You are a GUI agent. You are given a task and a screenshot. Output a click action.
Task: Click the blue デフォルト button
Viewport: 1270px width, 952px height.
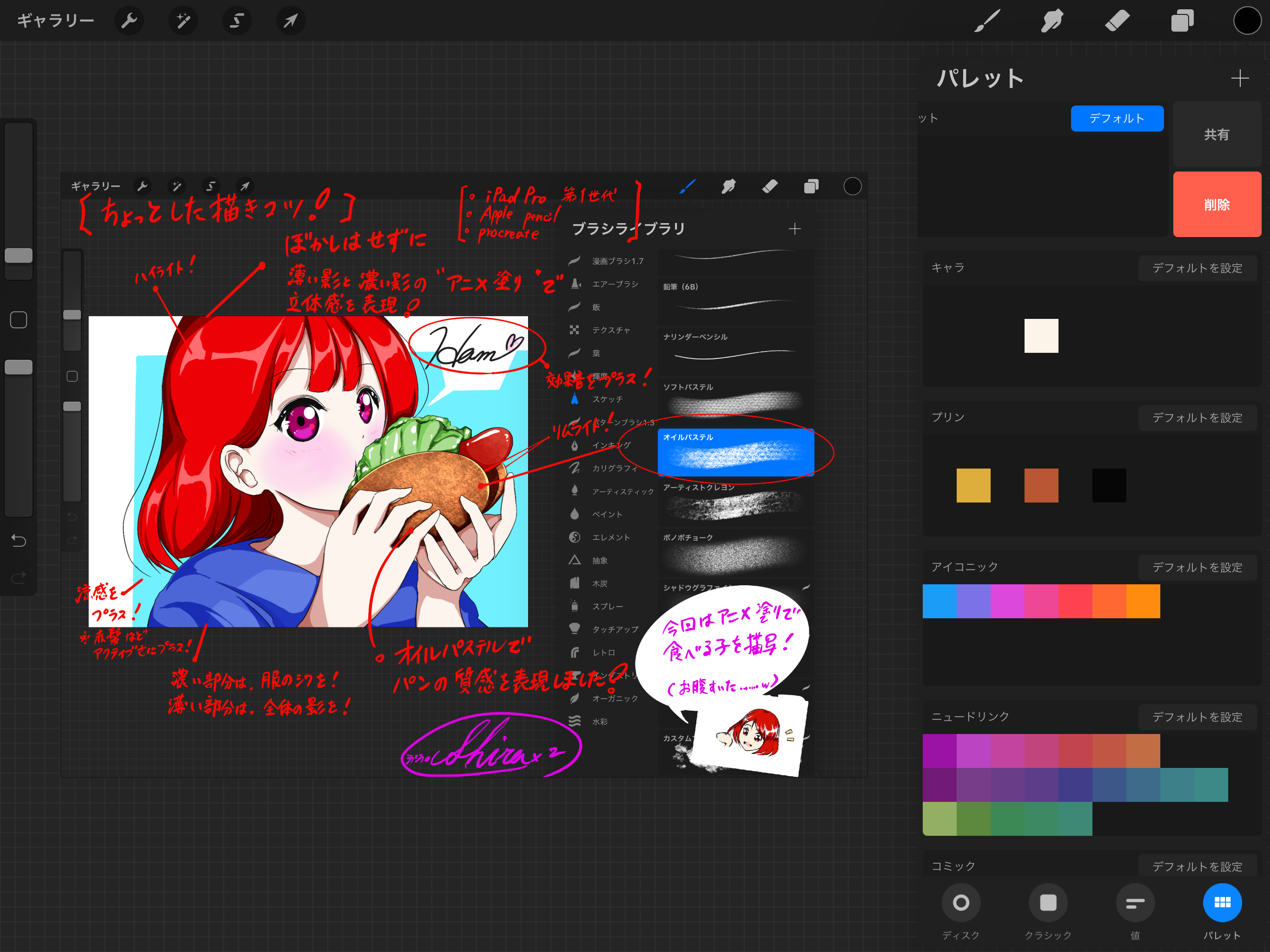[1117, 118]
